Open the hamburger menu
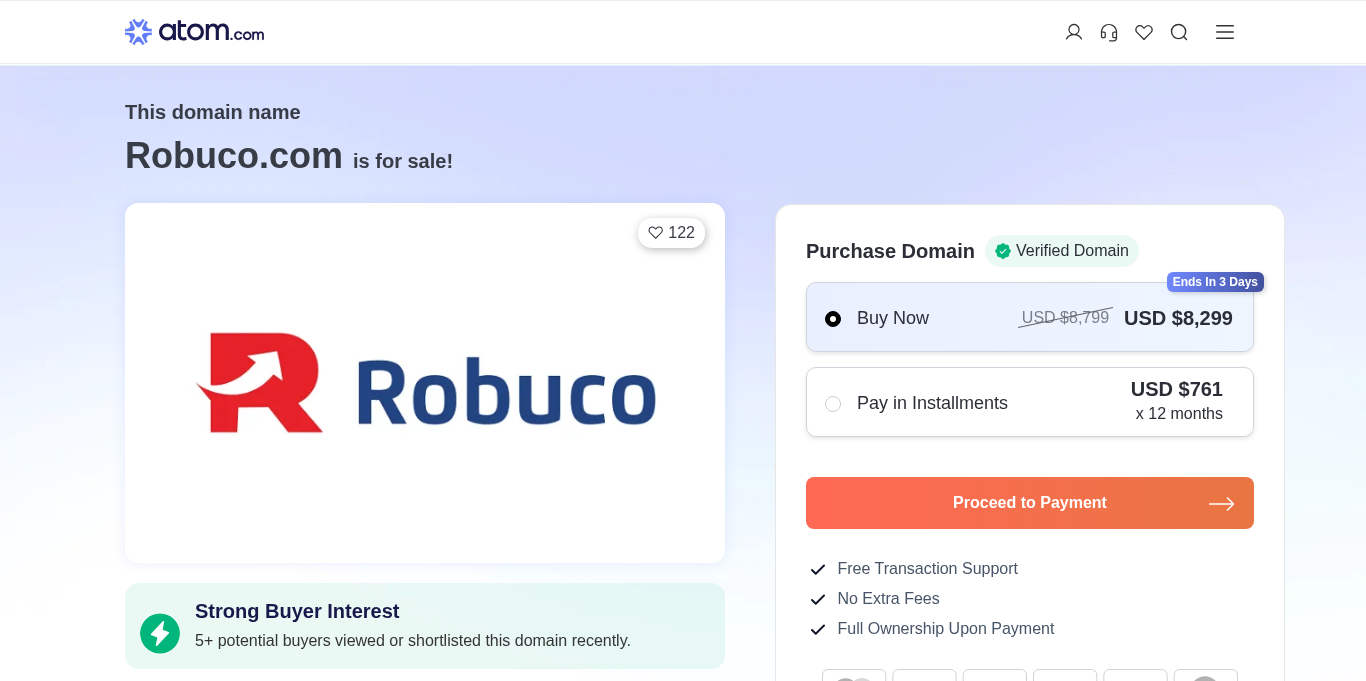 point(1225,32)
